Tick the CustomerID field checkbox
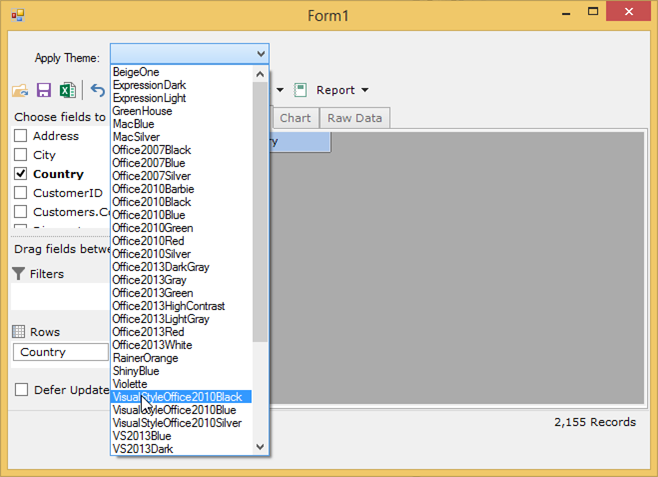This screenshot has height=477, width=658. pyautogui.click(x=20, y=193)
